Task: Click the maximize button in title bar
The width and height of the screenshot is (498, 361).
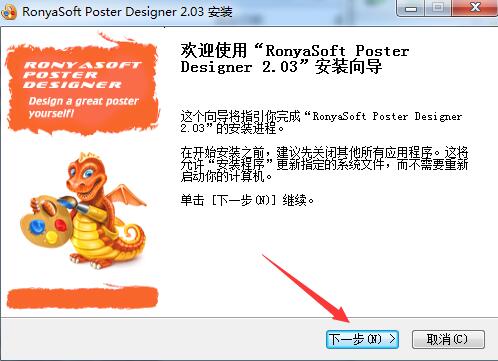Action: click(438, 8)
